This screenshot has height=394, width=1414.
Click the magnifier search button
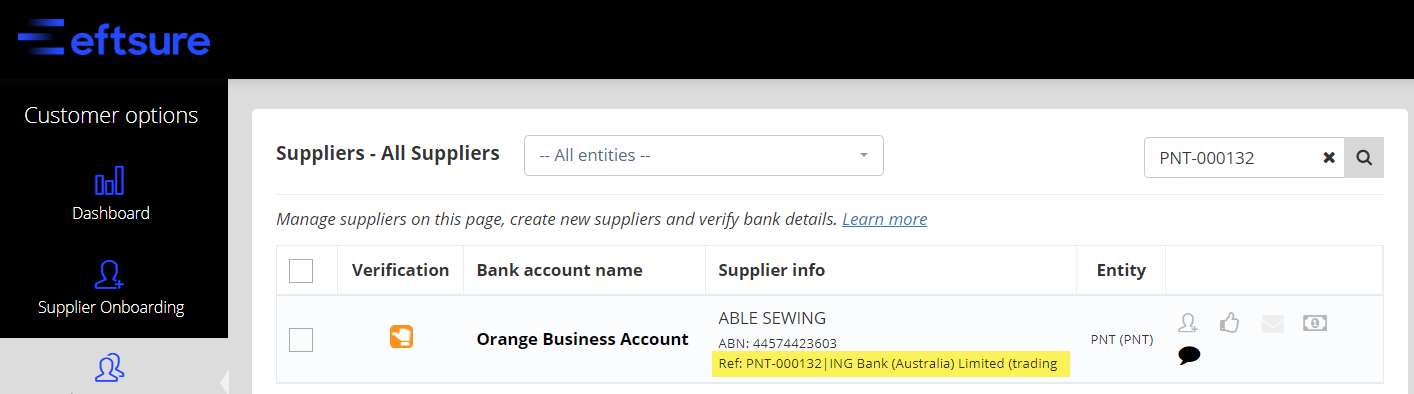(1364, 158)
